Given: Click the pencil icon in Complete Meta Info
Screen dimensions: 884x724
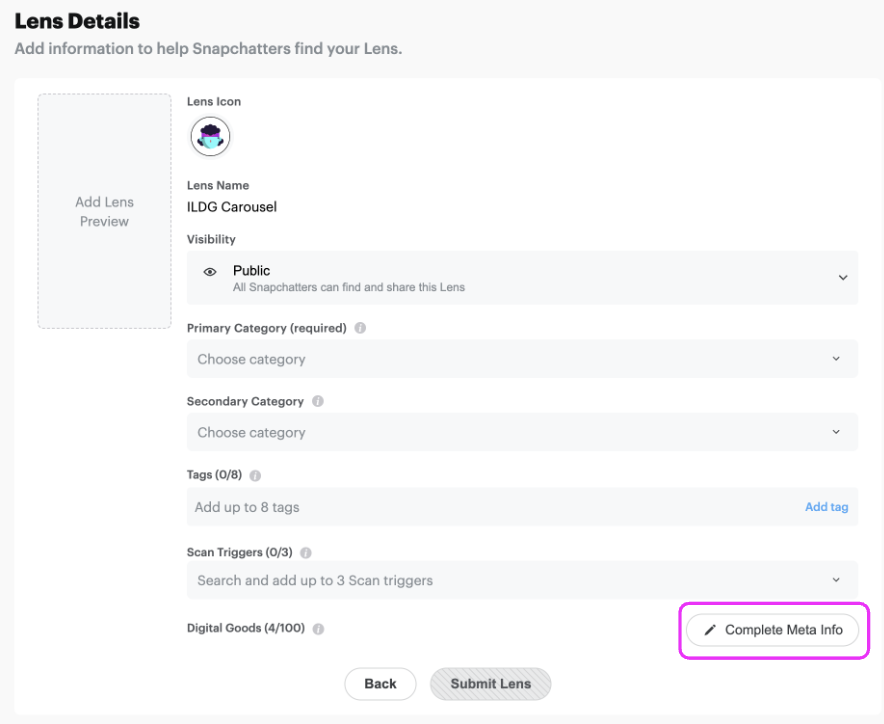Looking at the screenshot, I should [x=711, y=630].
